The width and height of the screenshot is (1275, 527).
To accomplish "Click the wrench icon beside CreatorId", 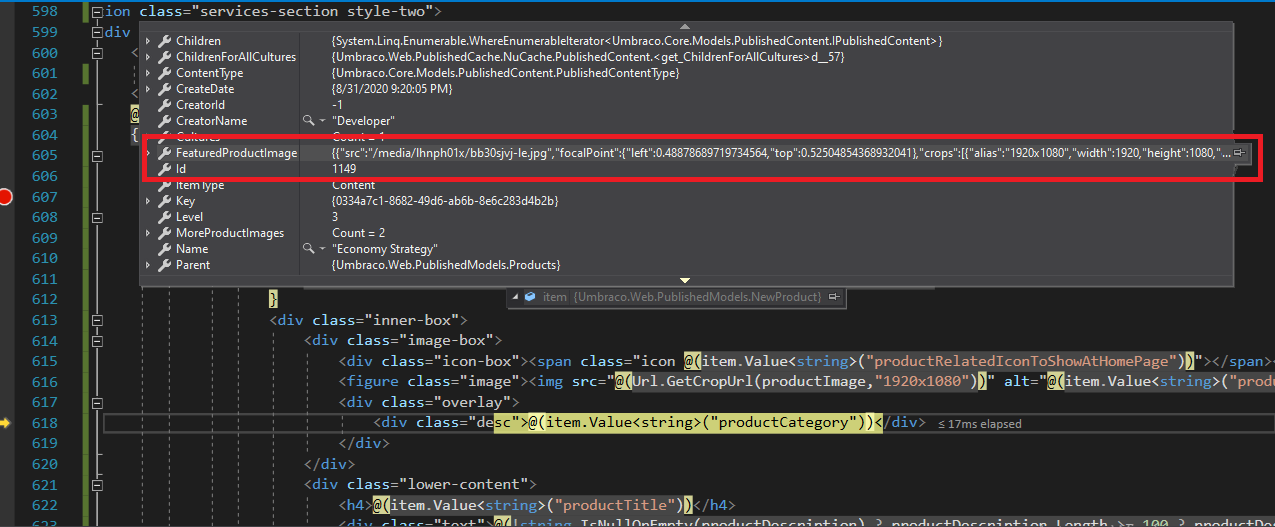I will 164,105.
